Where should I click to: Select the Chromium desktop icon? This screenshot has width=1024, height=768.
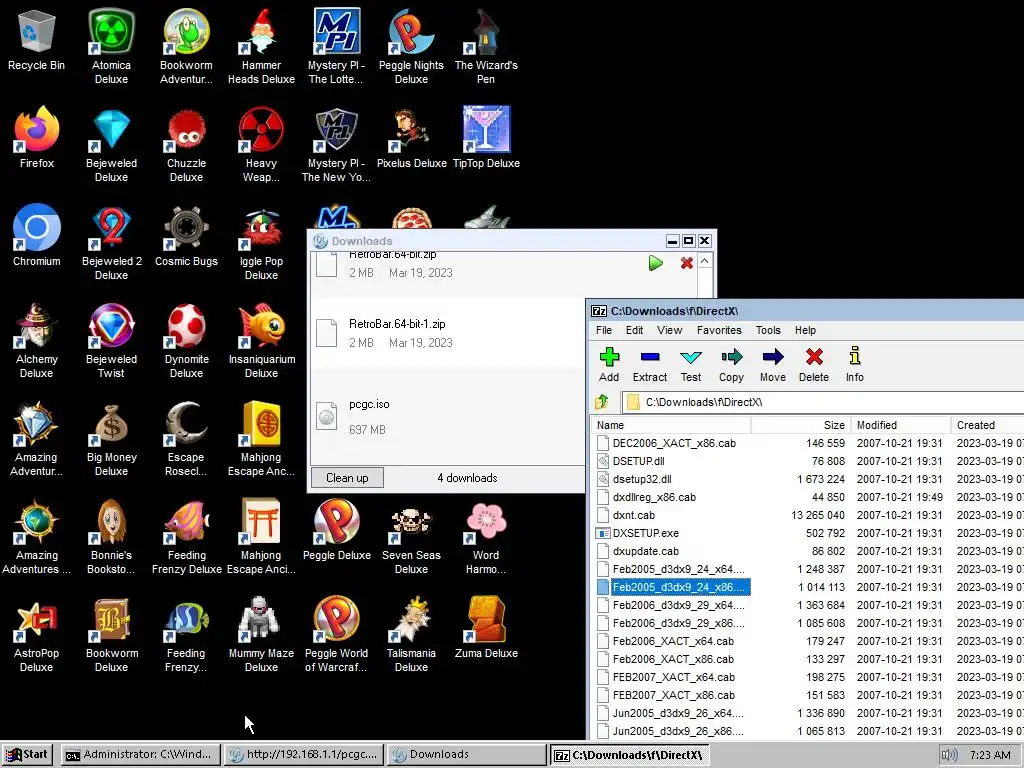click(37, 236)
